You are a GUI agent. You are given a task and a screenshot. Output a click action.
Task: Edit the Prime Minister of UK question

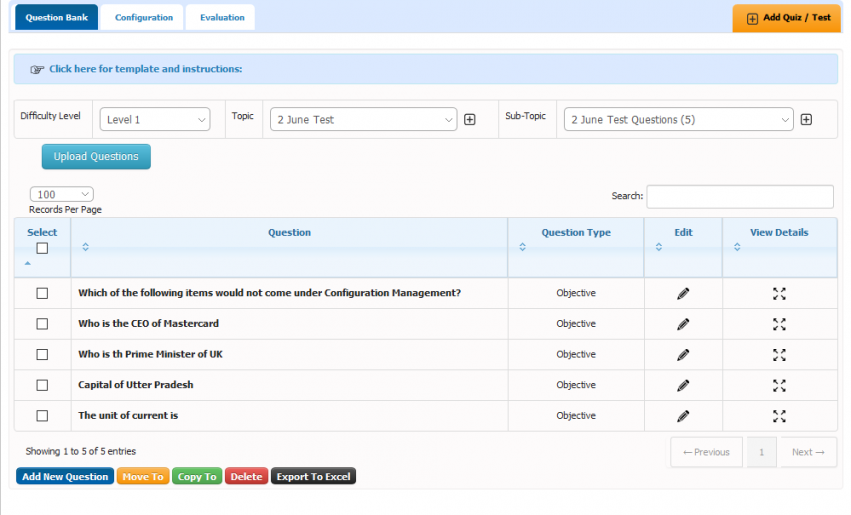point(683,355)
